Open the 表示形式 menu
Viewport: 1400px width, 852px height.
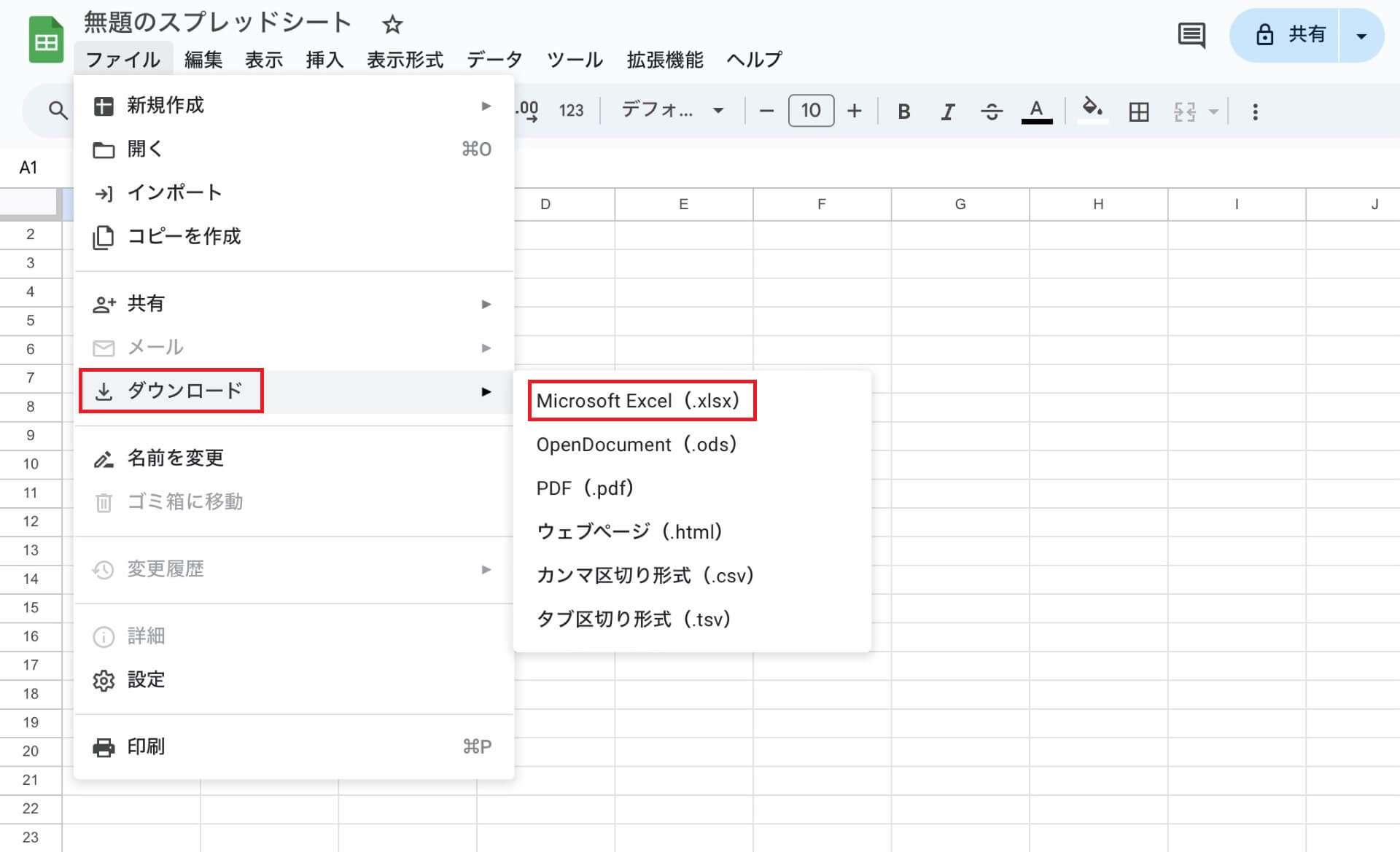point(405,59)
